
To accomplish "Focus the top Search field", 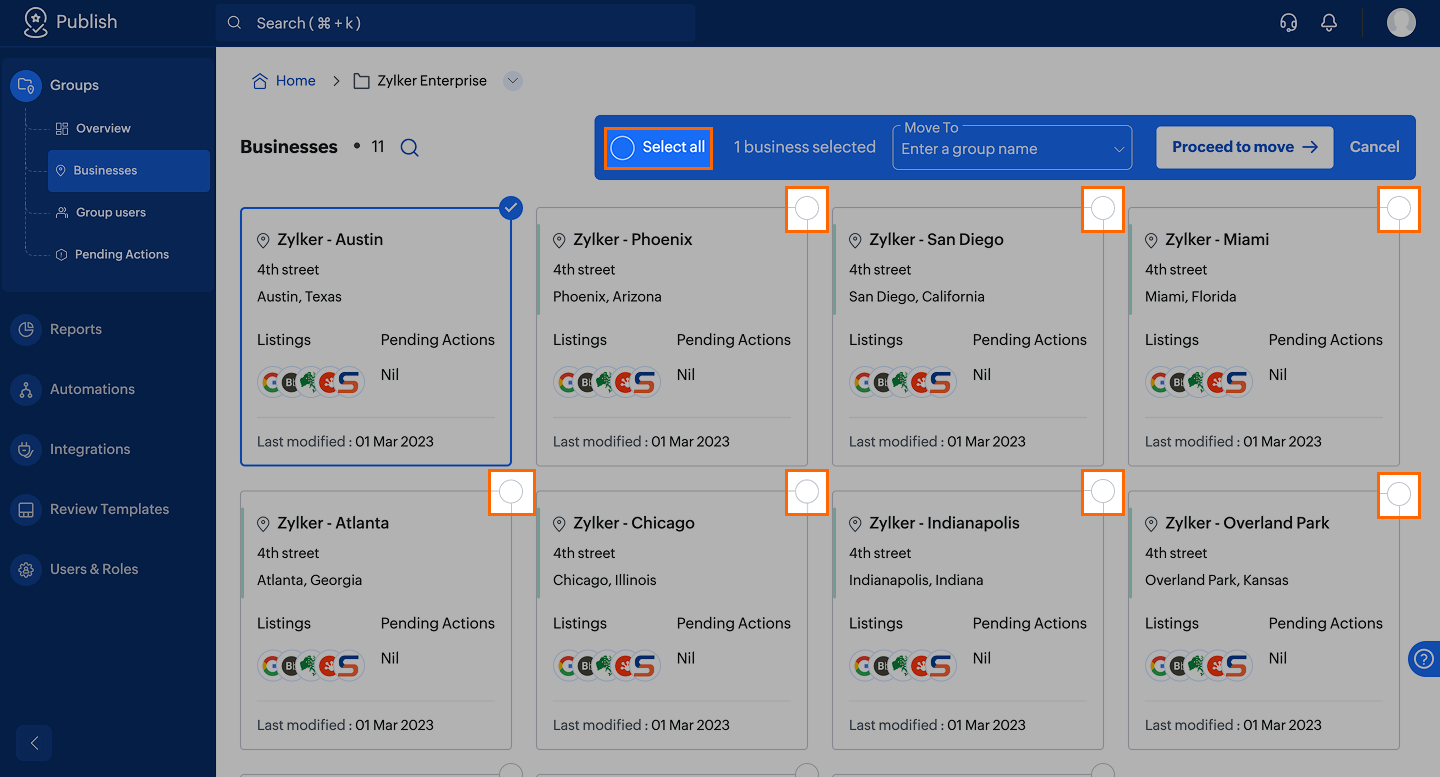I will click(456, 23).
